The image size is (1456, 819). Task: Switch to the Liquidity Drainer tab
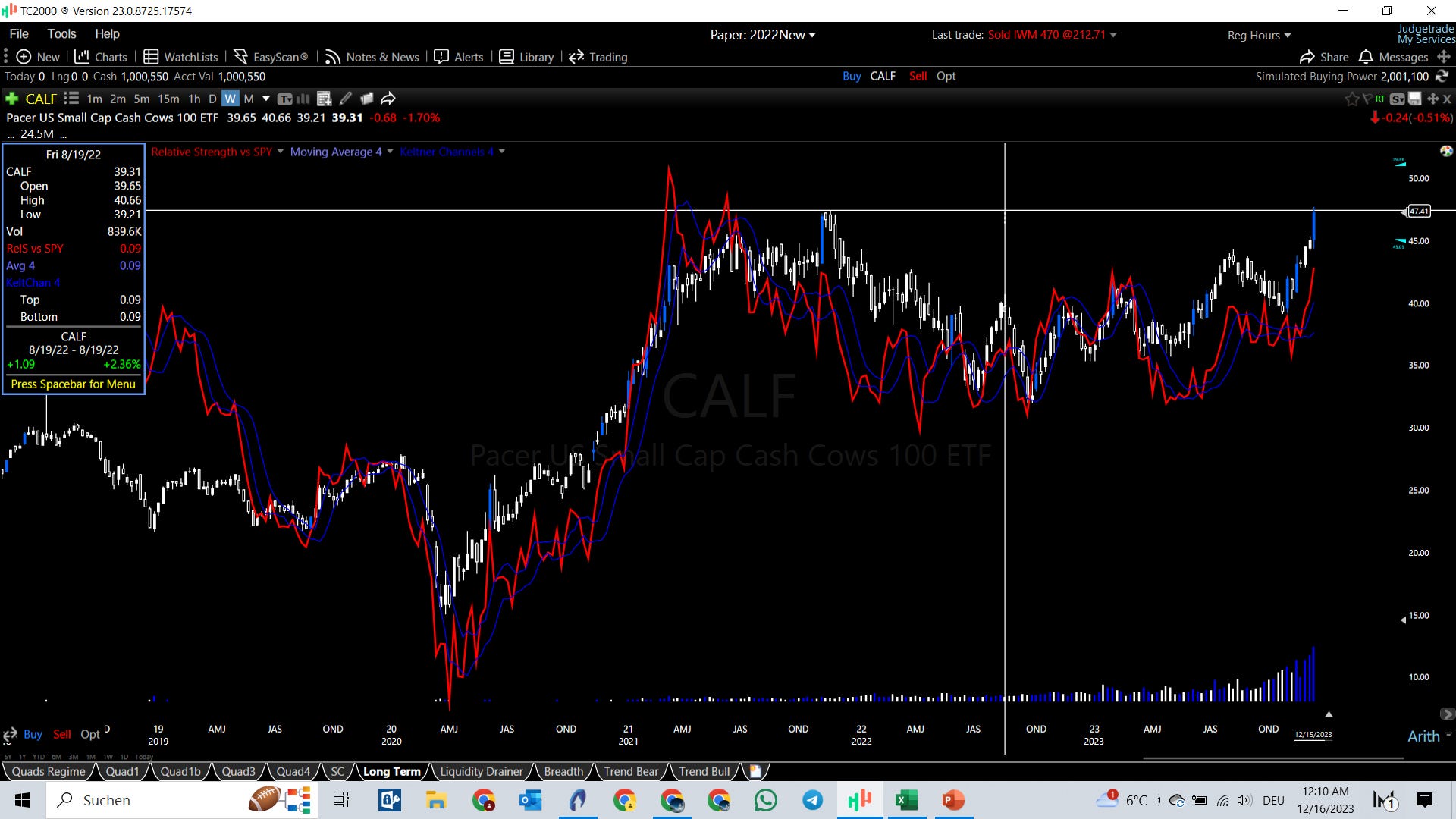[x=481, y=771]
